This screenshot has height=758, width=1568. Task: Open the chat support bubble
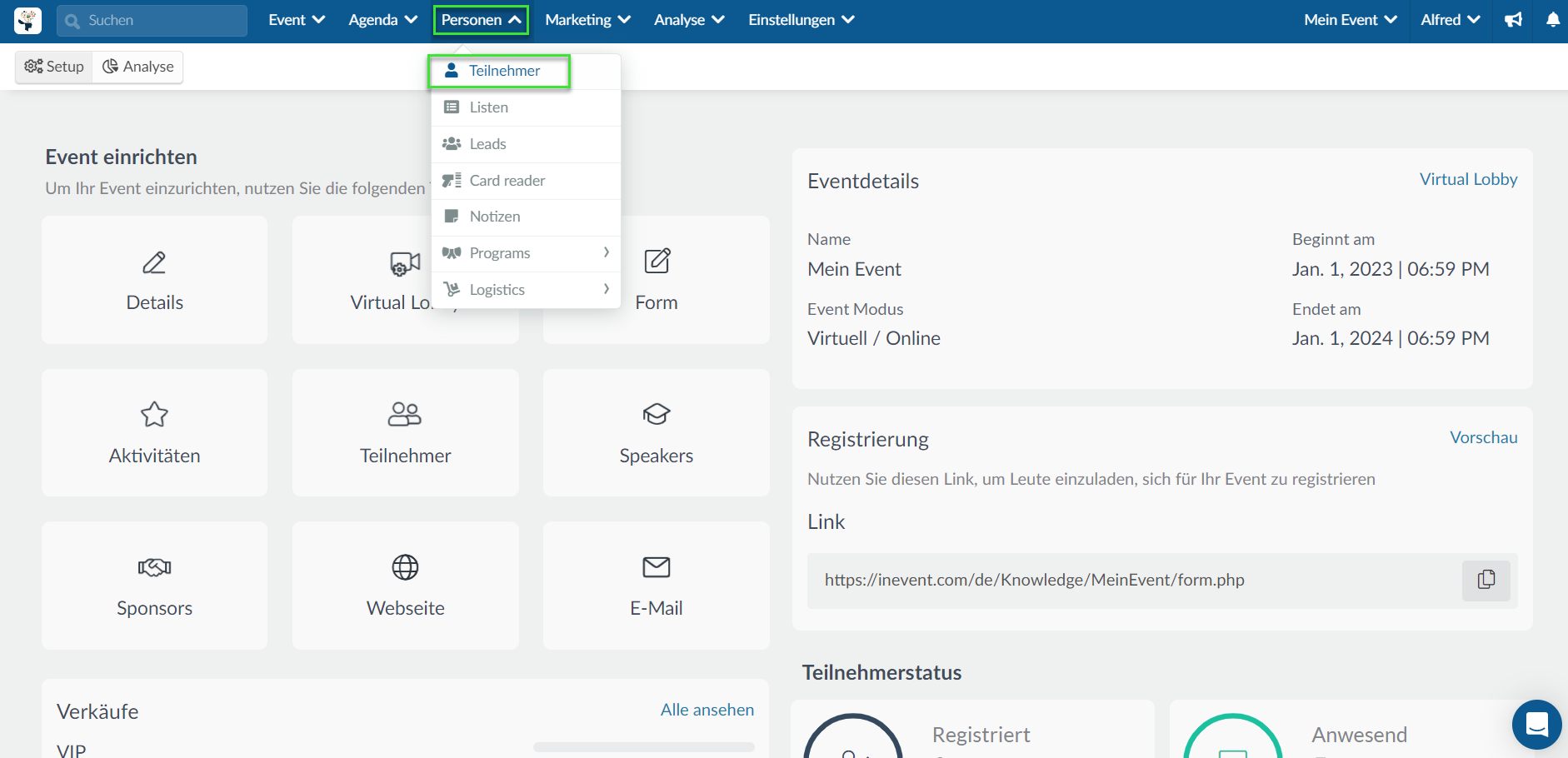click(1537, 725)
